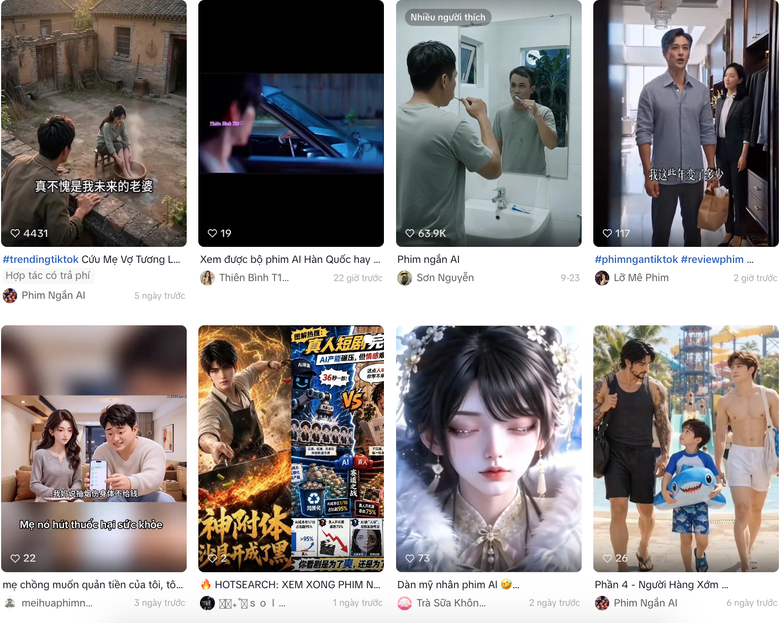The width and height of the screenshot is (780, 623).
Task: Click the 'Nhiều người thích' badge
Action: point(448,17)
